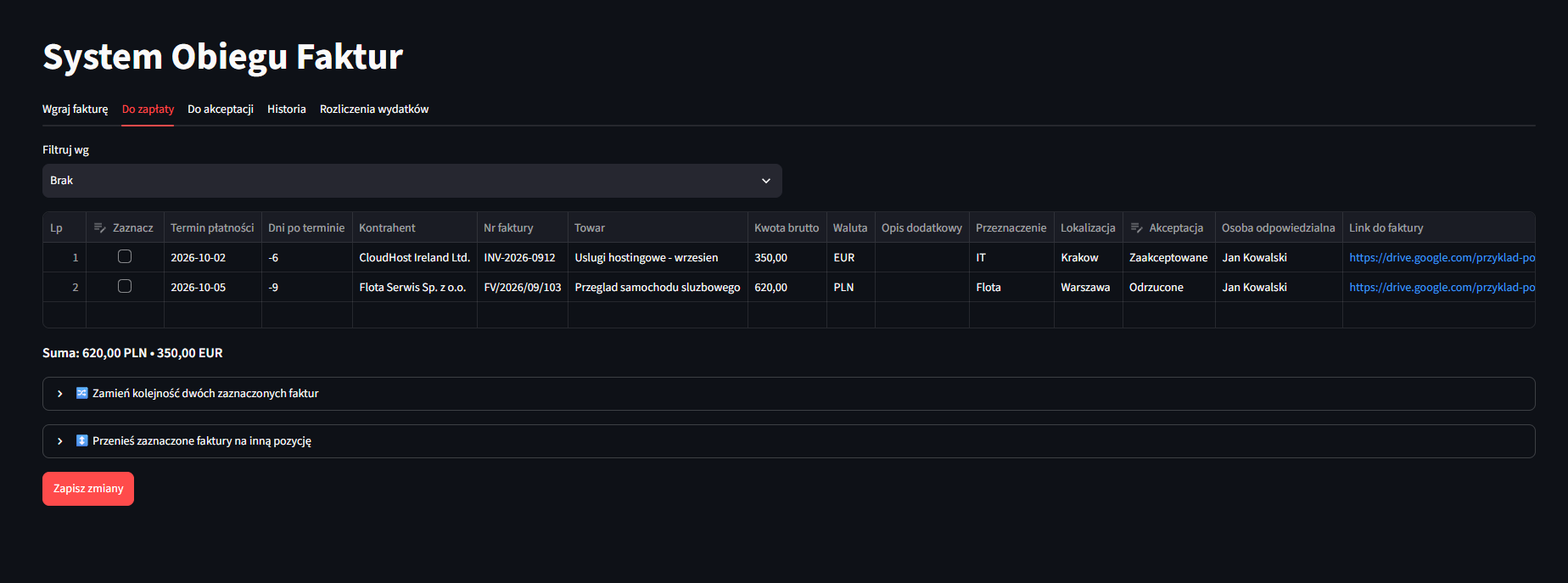Click the shuffle icon beside Zamień kolejność
Image resolution: width=1568 pixels, height=583 pixels.
[x=82, y=393]
